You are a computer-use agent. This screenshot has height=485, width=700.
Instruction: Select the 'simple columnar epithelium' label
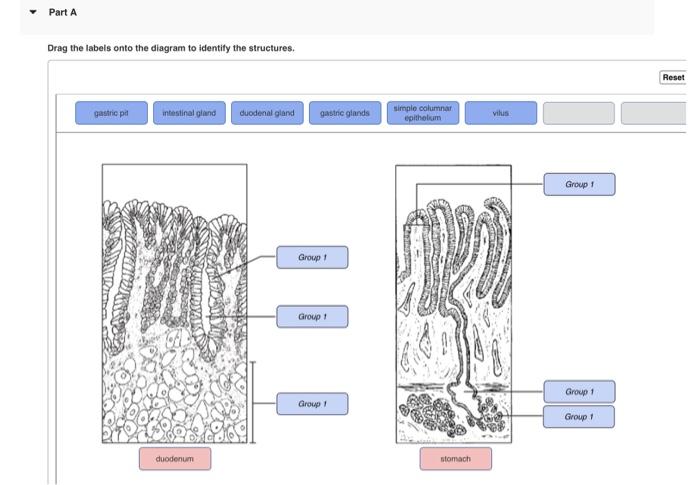423,113
